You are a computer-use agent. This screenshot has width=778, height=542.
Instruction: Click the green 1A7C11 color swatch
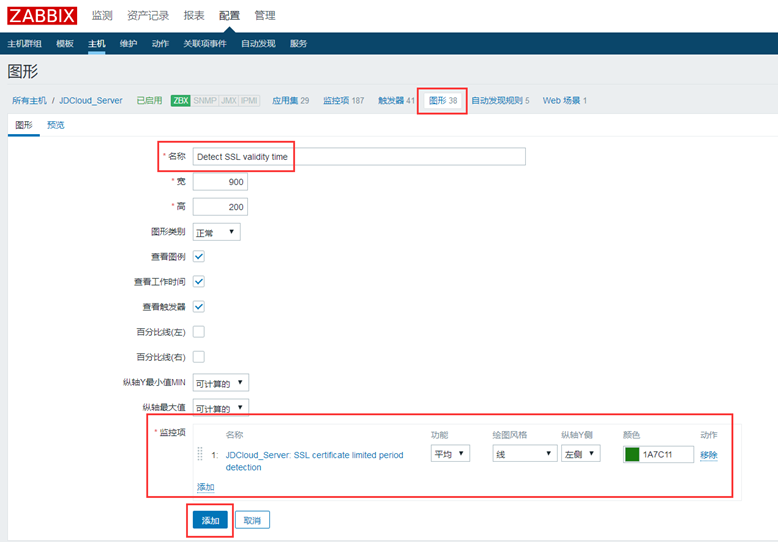(632, 454)
